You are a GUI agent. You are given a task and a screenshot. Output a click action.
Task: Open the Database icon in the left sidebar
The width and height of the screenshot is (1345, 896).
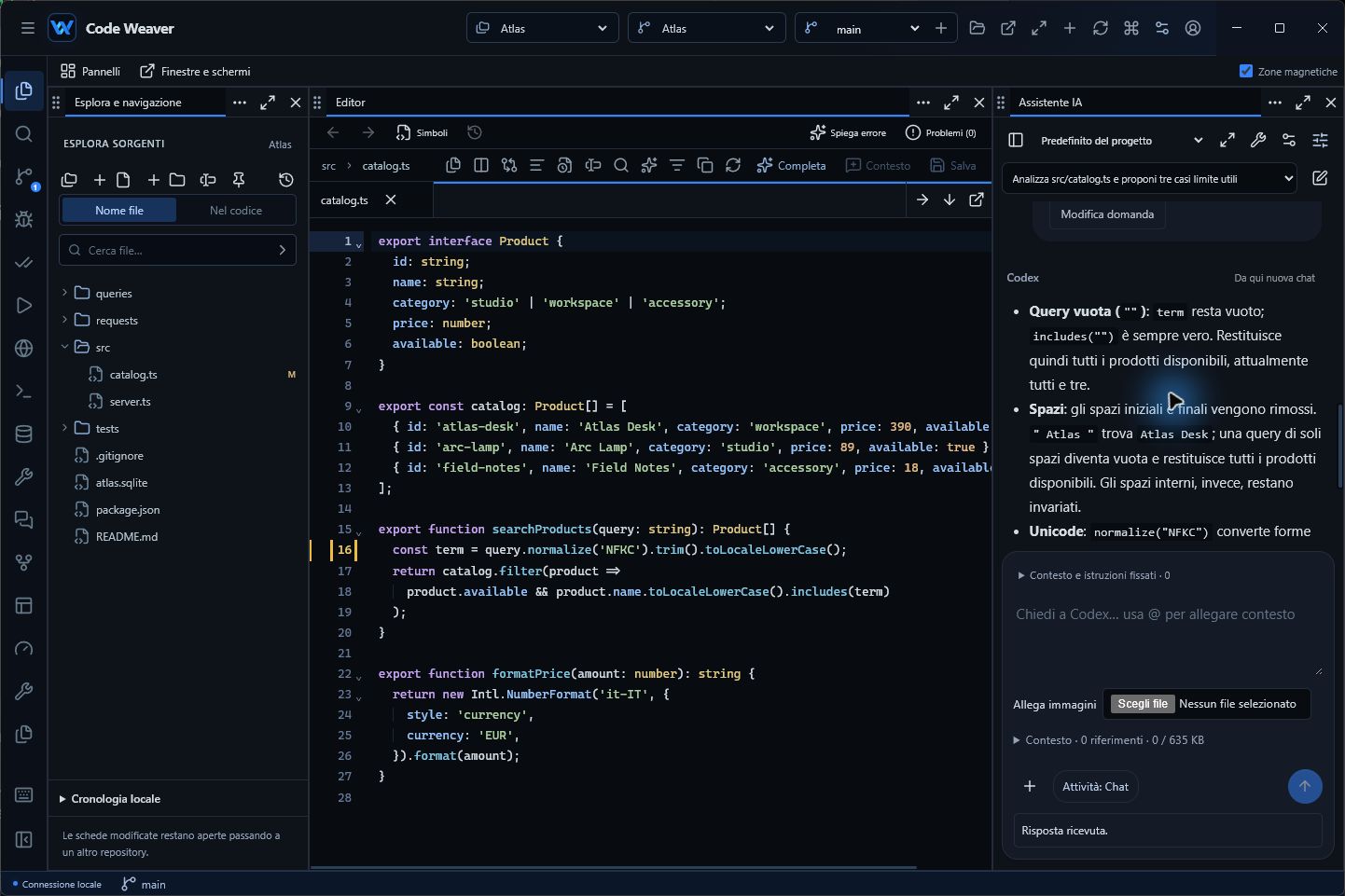click(x=24, y=434)
